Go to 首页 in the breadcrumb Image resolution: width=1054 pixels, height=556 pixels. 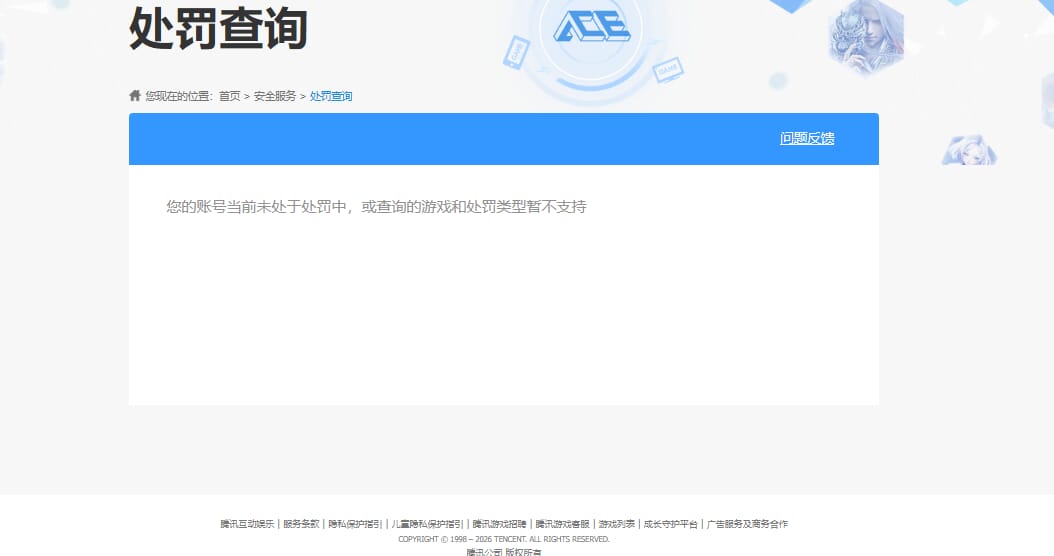click(229, 96)
